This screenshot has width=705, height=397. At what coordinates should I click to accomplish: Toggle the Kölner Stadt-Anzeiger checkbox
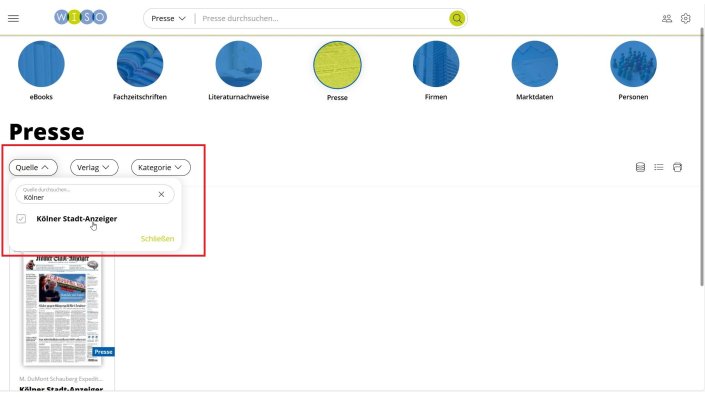(x=21, y=219)
